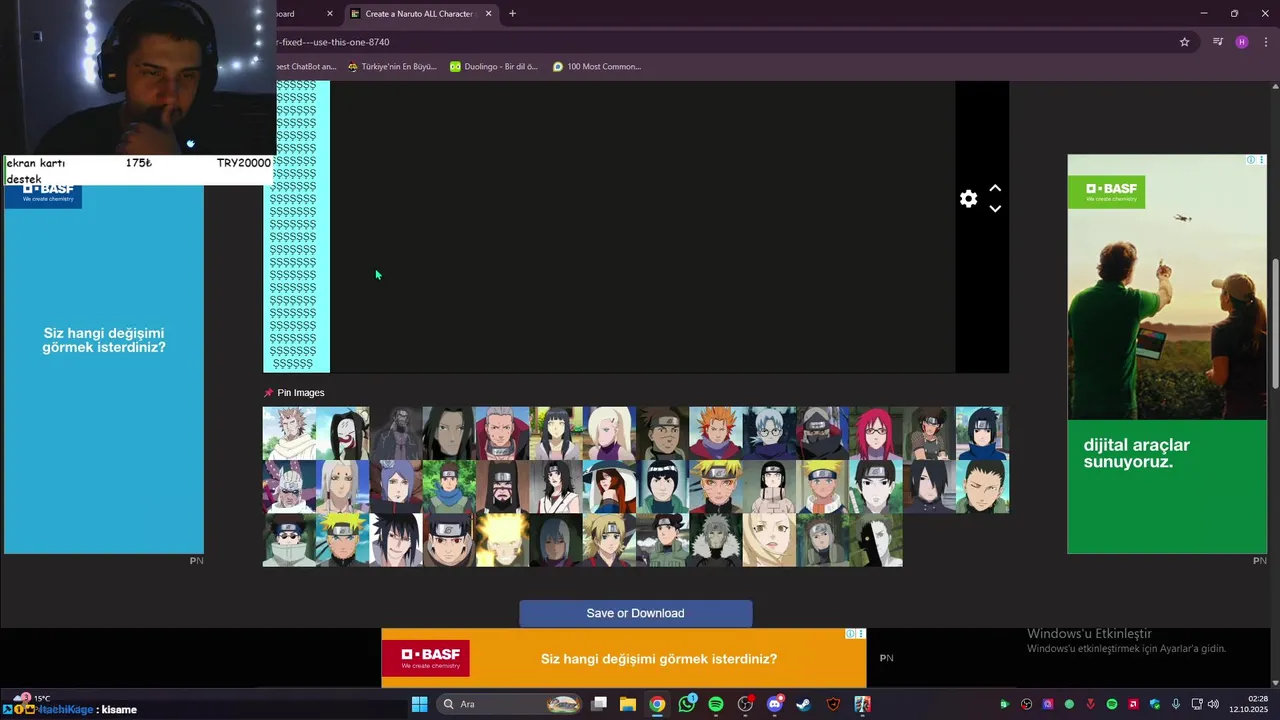Open a new browser tab
This screenshot has height=720, width=1280.
[x=512, y=14]
